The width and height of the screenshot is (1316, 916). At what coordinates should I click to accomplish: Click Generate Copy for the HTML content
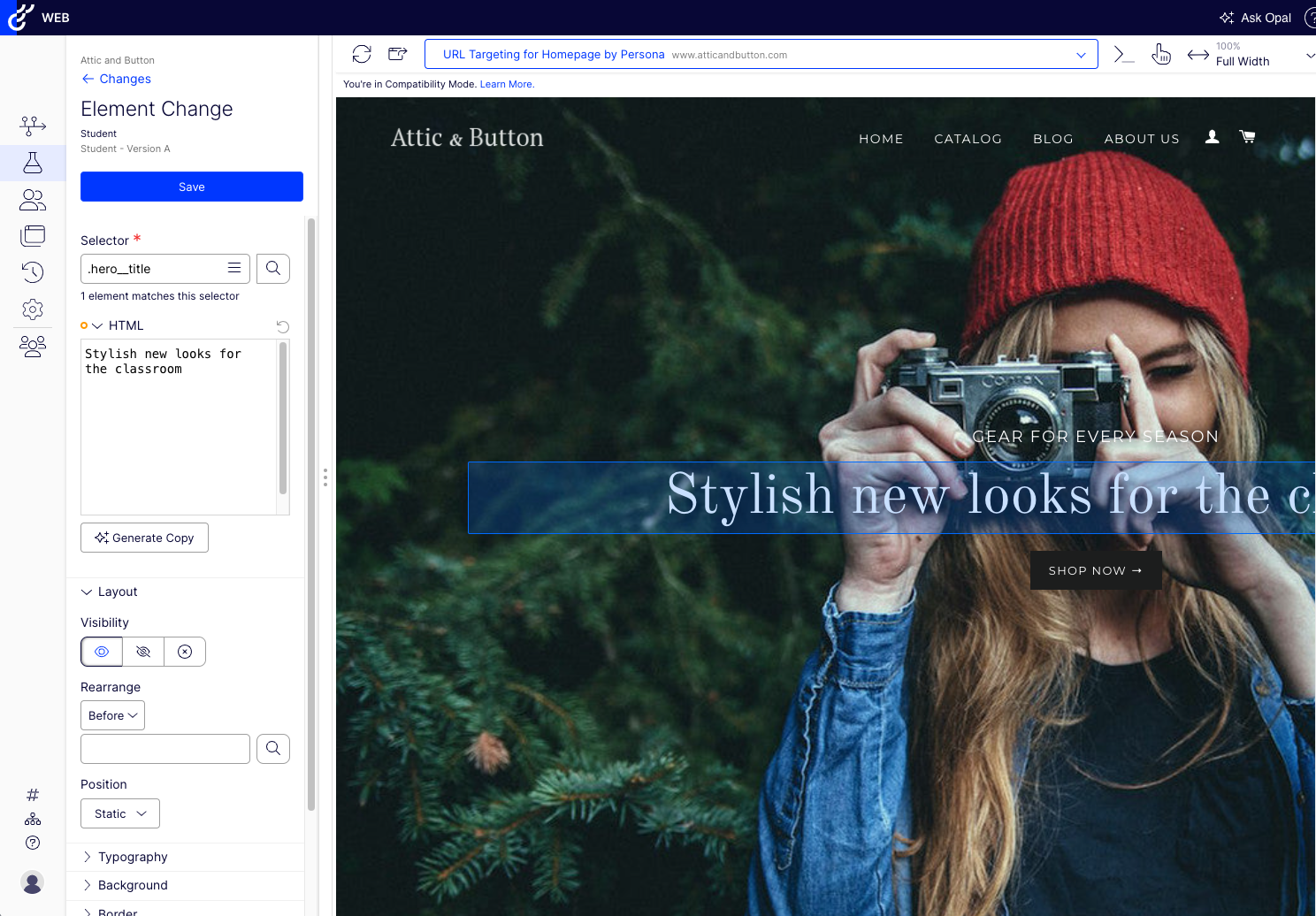144,538
